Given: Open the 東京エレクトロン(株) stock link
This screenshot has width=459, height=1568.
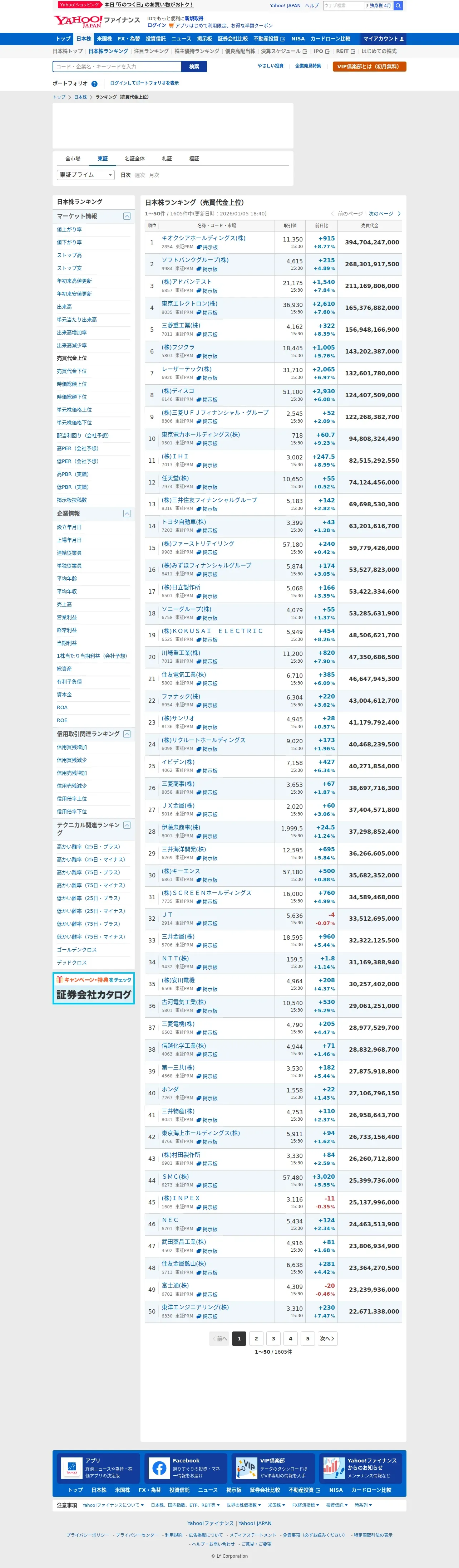Looking at the screenshot, I should 189,304.
